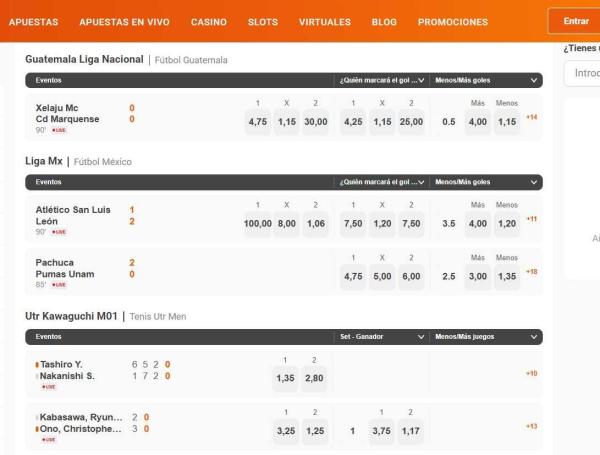This screenshot has height=455, width=600.
Task: Open the Xelaju Mc vs Cd Marquense match
Action: (x=67, y=114)
